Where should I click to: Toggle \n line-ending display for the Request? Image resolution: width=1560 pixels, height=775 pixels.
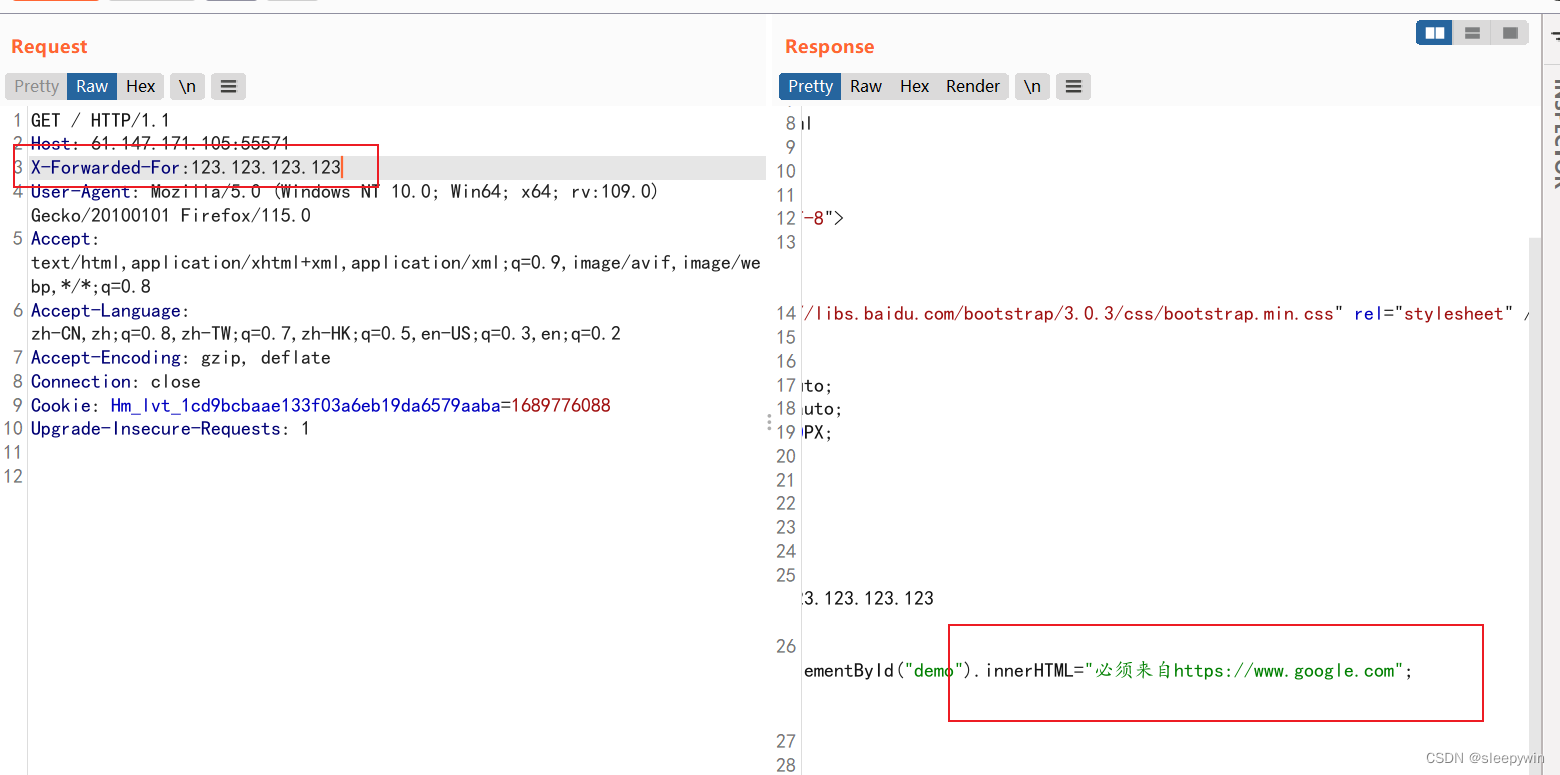(x=187, y=86)
